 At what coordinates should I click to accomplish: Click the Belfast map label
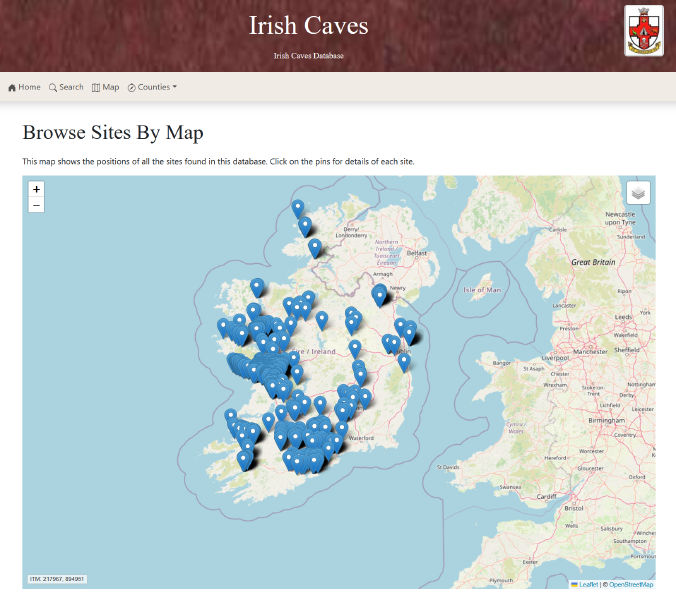416,253
